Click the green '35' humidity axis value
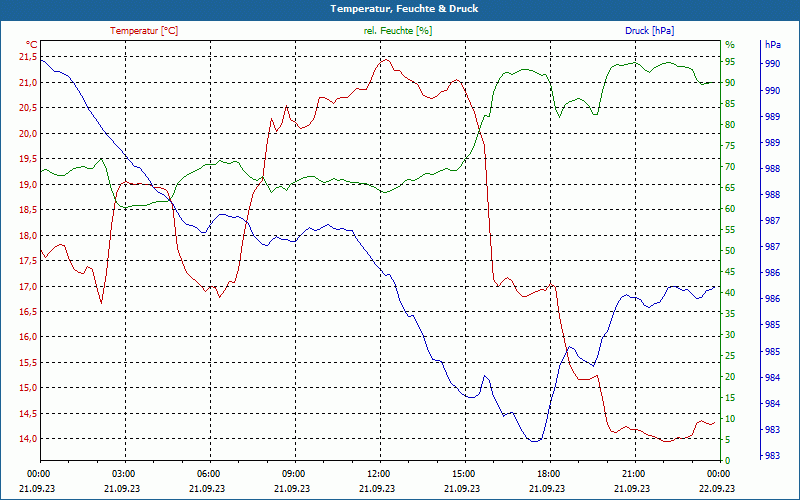 [730, 314]
